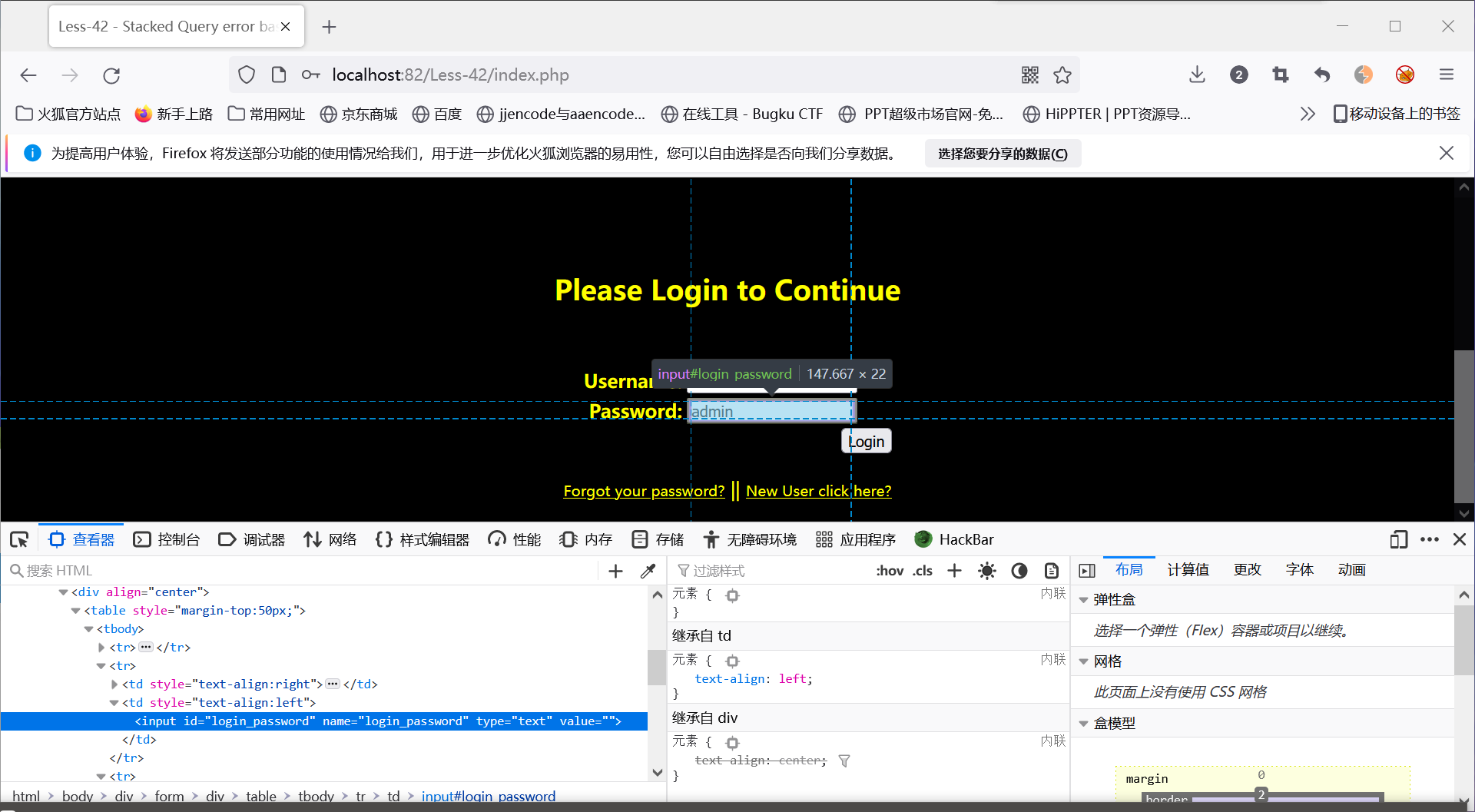Enable dark color scheme simulation

point(1019,570)
